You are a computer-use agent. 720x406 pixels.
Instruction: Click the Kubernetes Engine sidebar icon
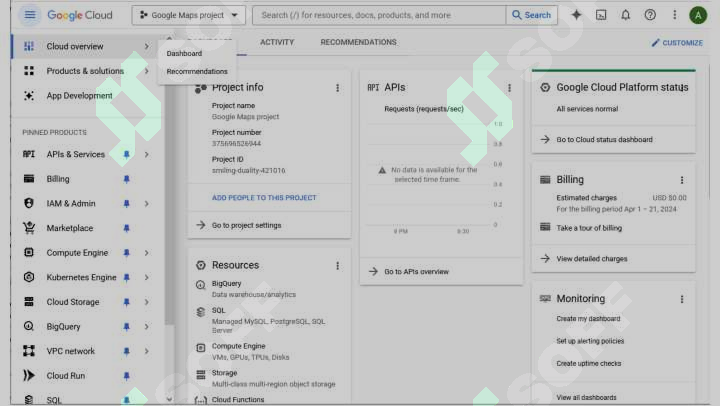[x=29, y=277]
